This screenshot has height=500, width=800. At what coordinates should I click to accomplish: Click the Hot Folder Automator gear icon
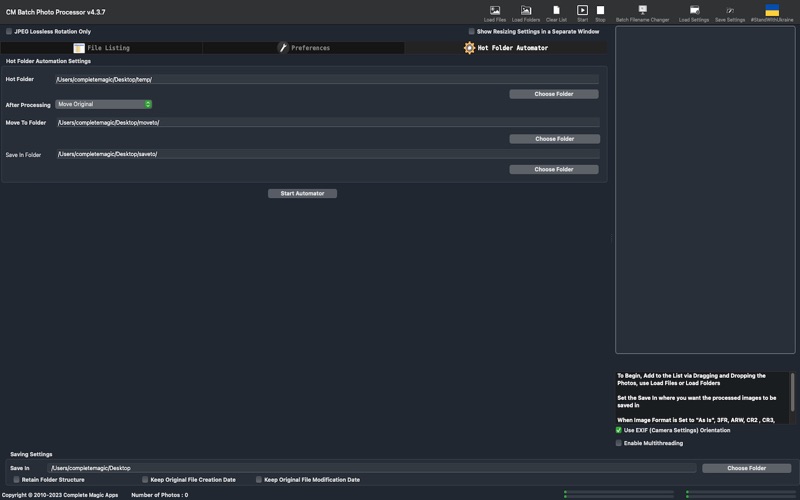469,48
